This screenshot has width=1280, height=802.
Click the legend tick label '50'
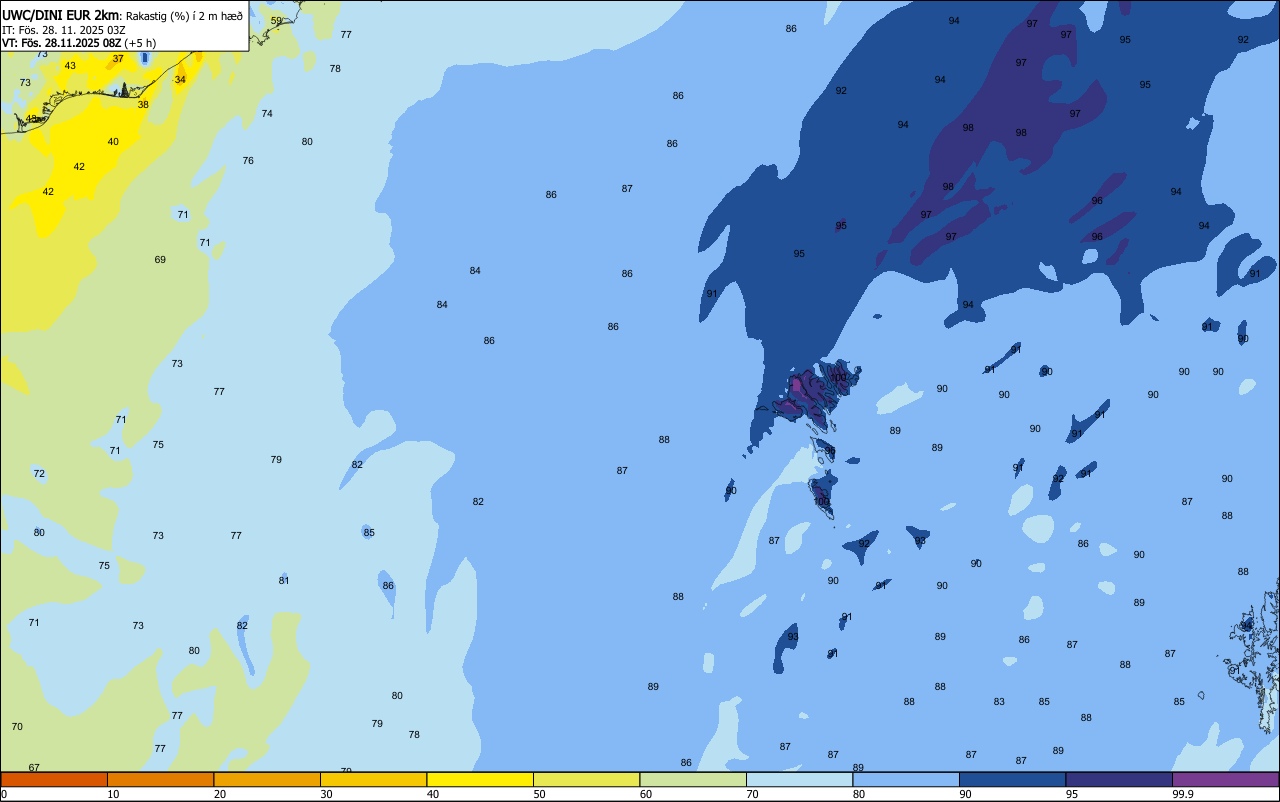539,794
